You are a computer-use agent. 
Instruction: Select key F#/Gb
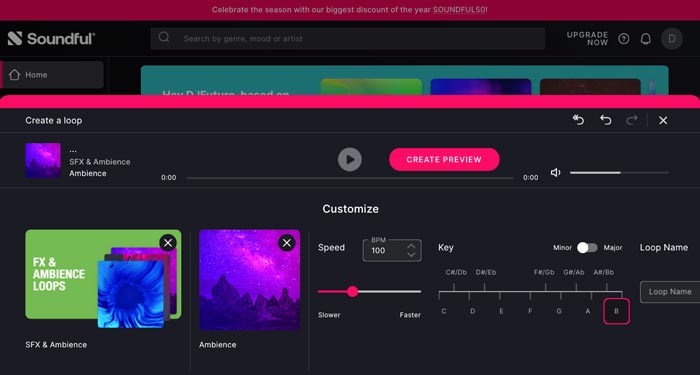[x=544, y=272]
